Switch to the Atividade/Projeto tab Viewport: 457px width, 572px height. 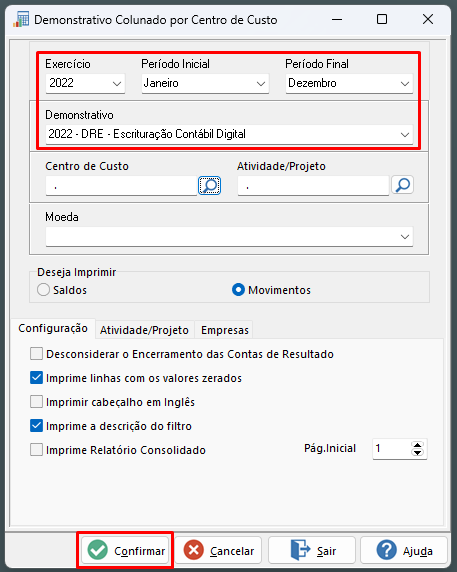coord(144,330)
